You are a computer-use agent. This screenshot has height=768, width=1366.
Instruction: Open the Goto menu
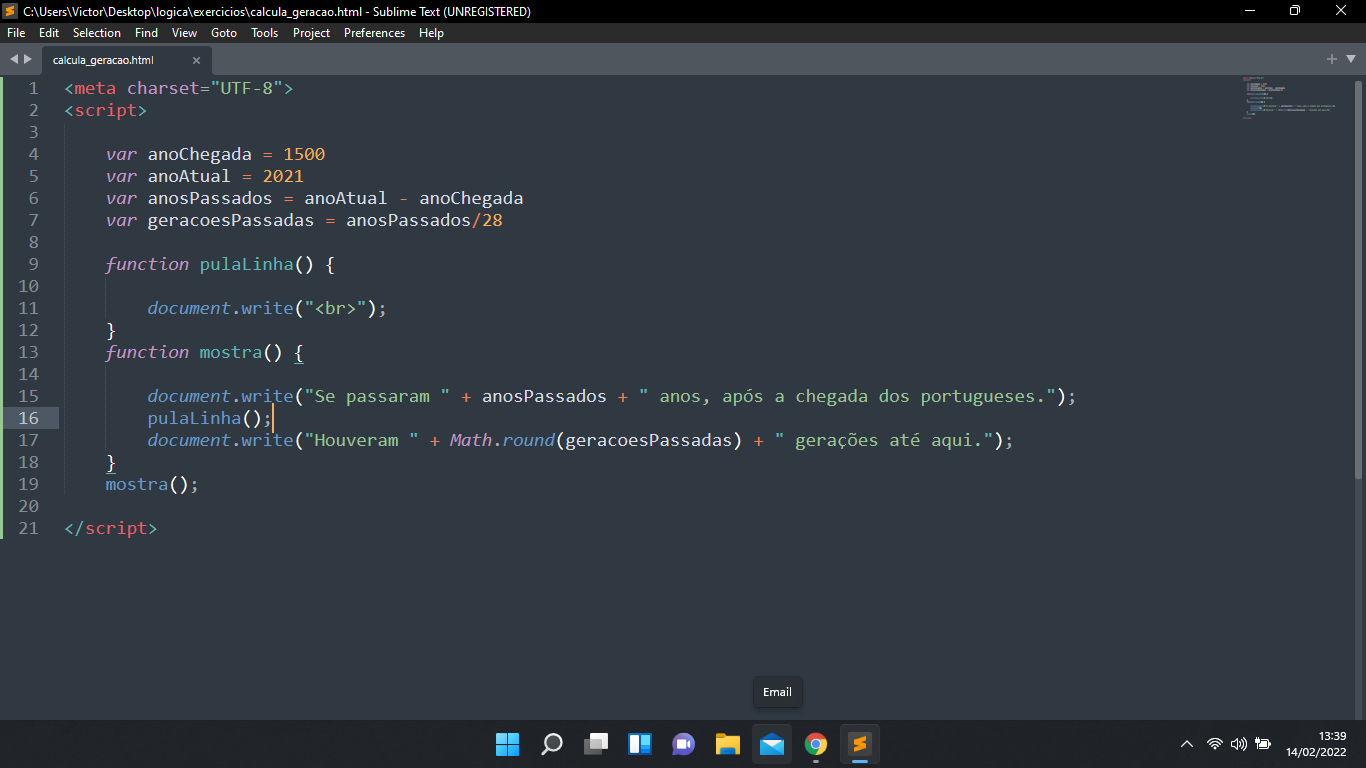pos(224,33)
